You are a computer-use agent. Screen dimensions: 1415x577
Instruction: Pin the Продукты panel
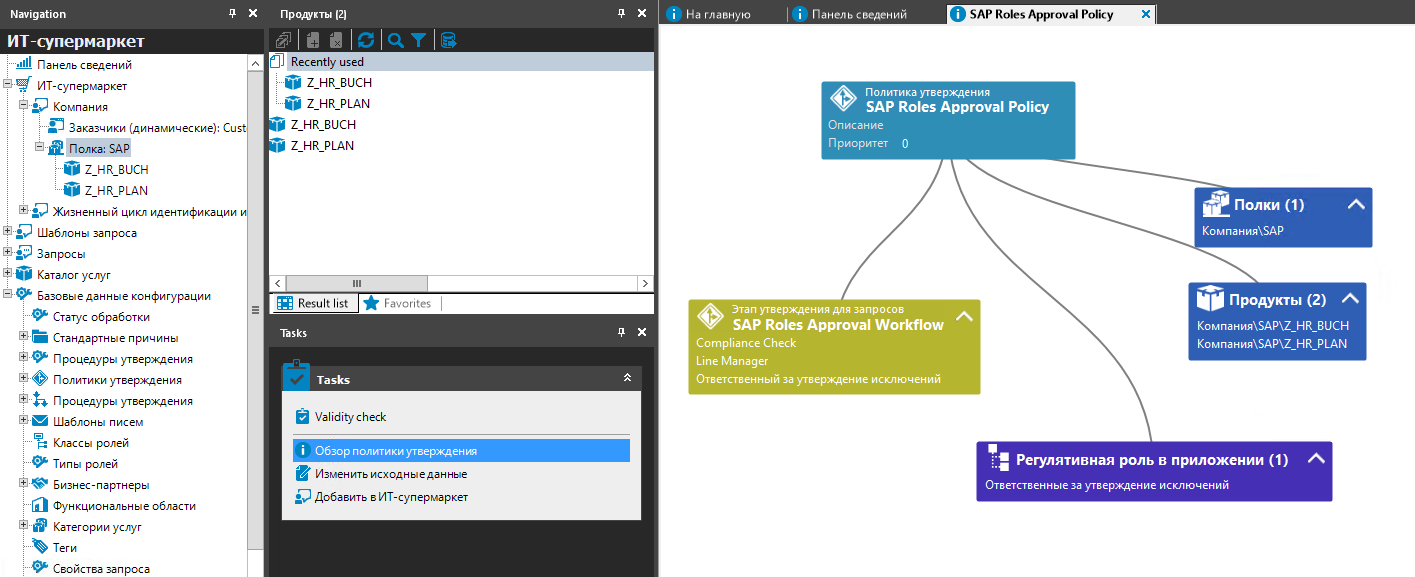(x=621, y=13)
